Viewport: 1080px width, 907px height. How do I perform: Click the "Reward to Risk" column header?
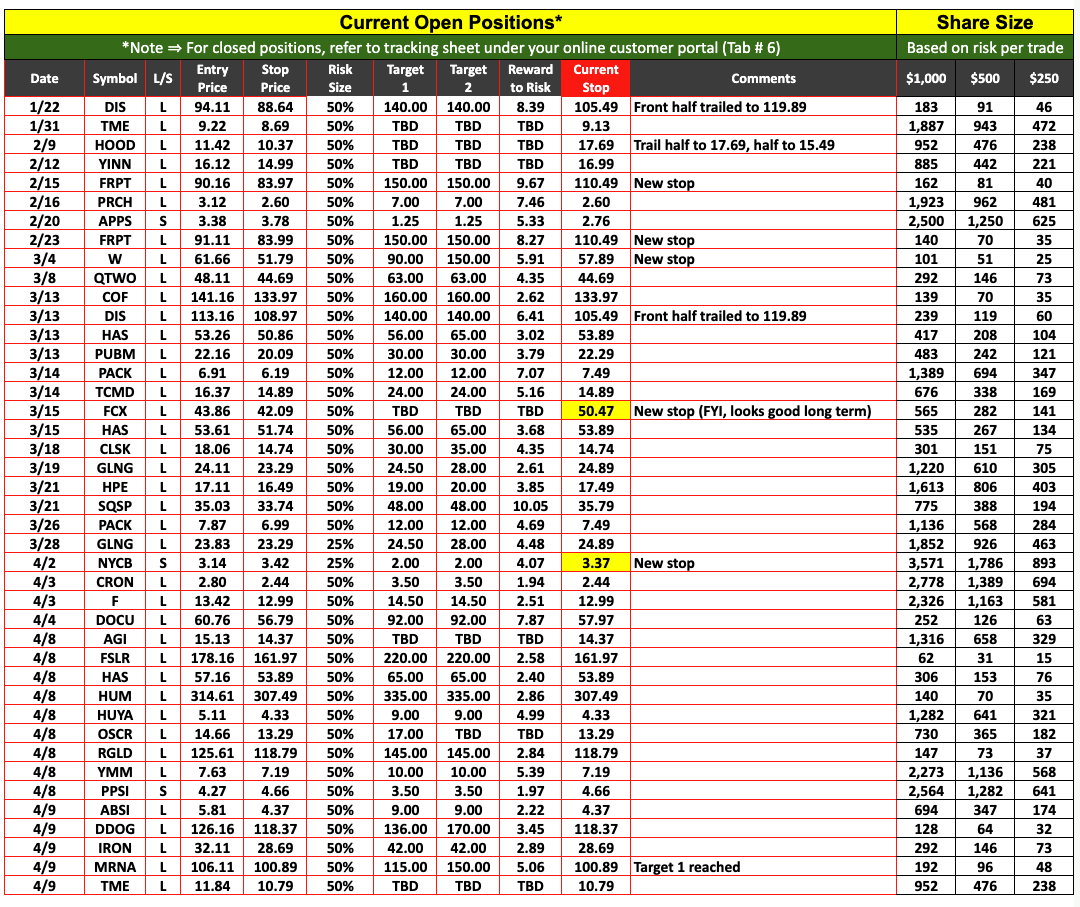[530, 78]
